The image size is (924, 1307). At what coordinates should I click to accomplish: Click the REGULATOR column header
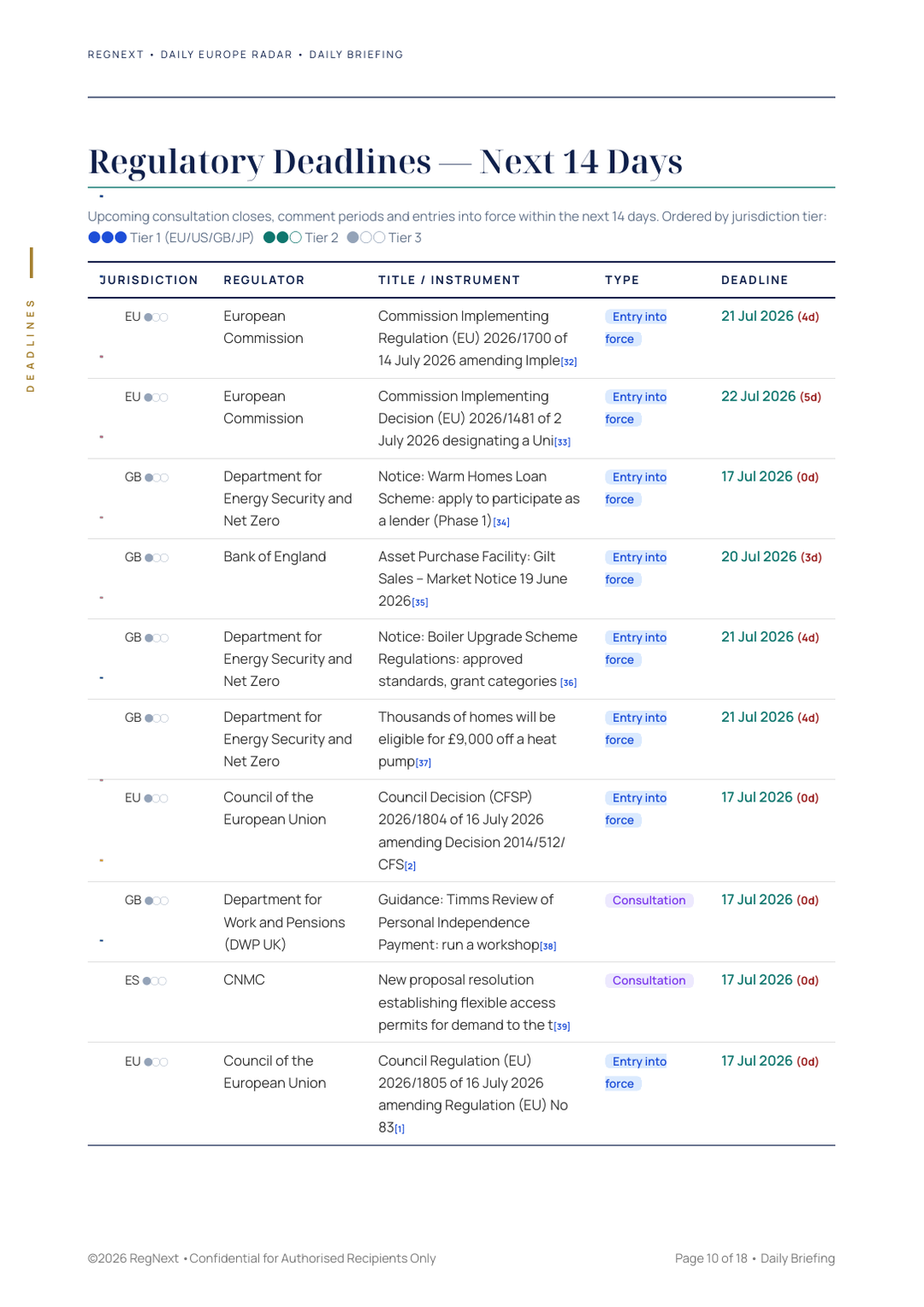[264, 280]
